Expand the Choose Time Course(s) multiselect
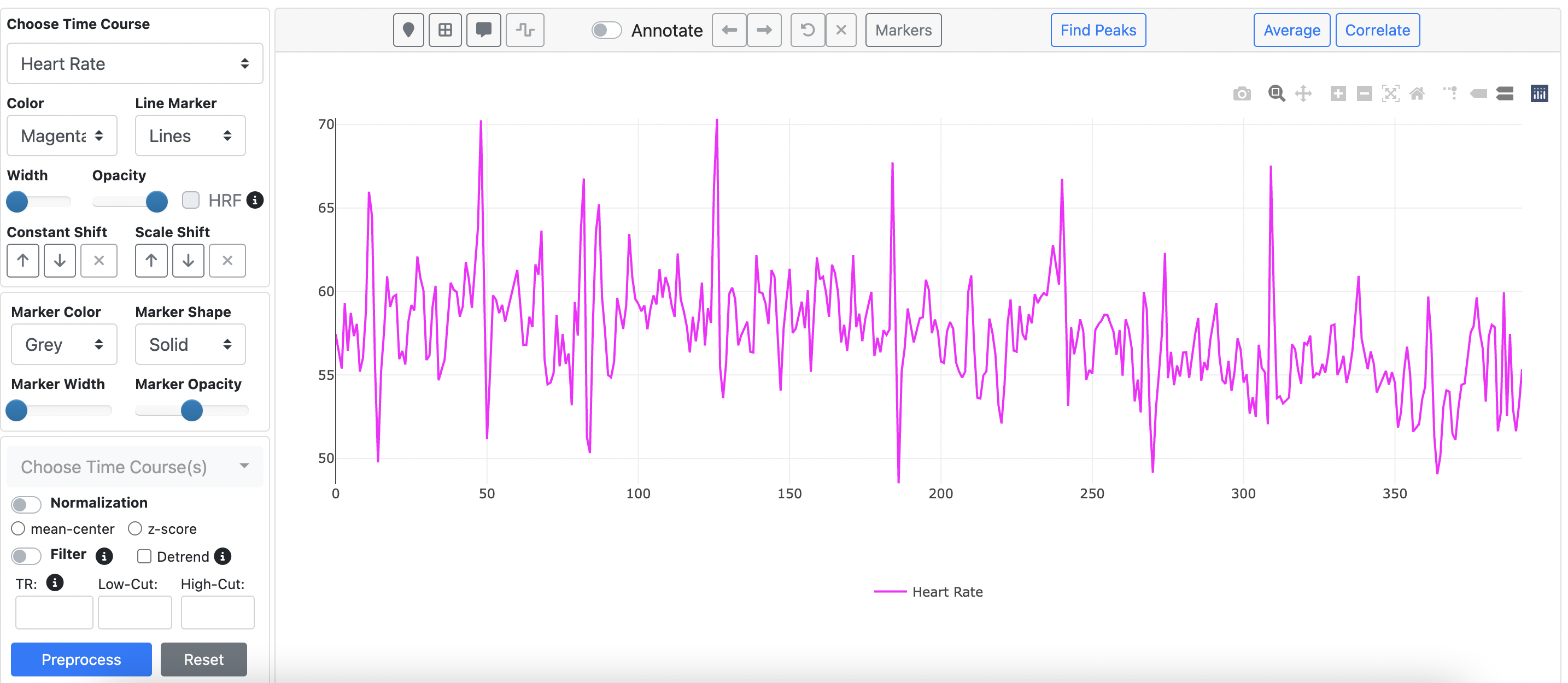The height and width of the screenshot is (683, 1568). (134, 467)
